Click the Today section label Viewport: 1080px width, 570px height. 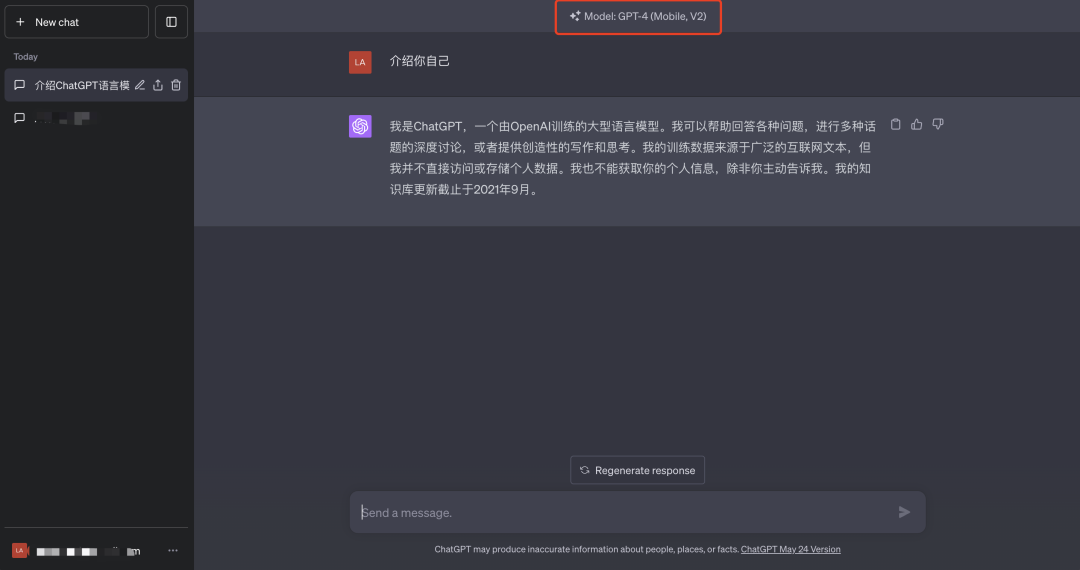tap(25, 56)
